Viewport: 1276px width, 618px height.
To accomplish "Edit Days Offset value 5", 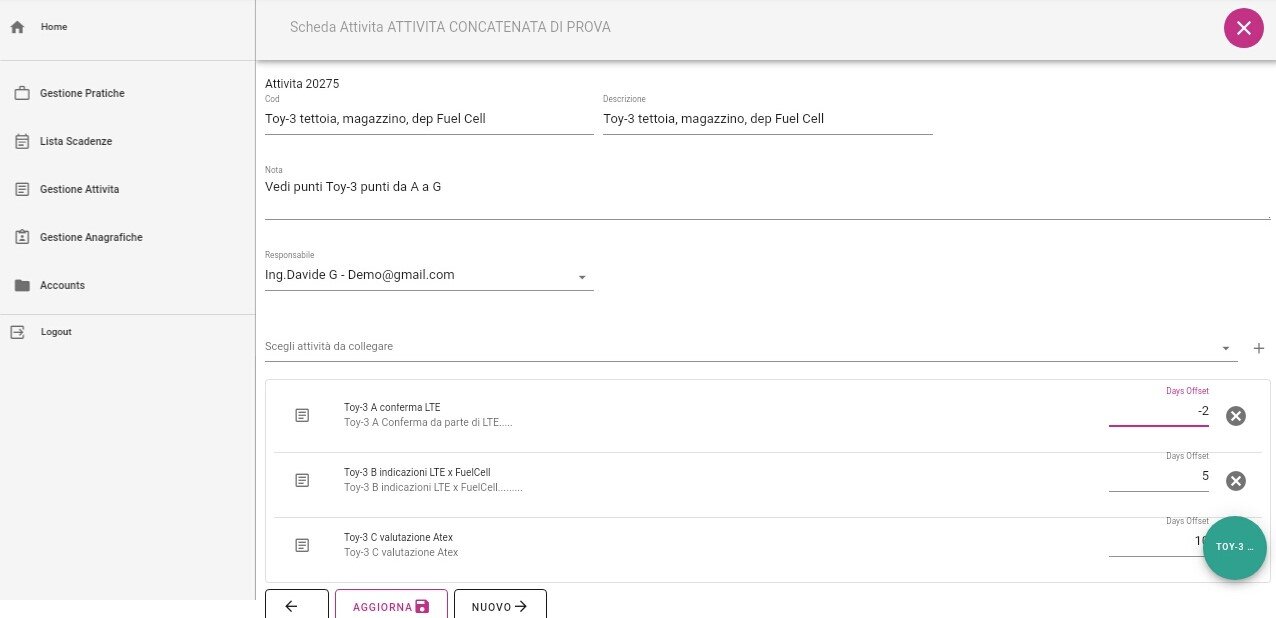I will tap(1158, 477).
